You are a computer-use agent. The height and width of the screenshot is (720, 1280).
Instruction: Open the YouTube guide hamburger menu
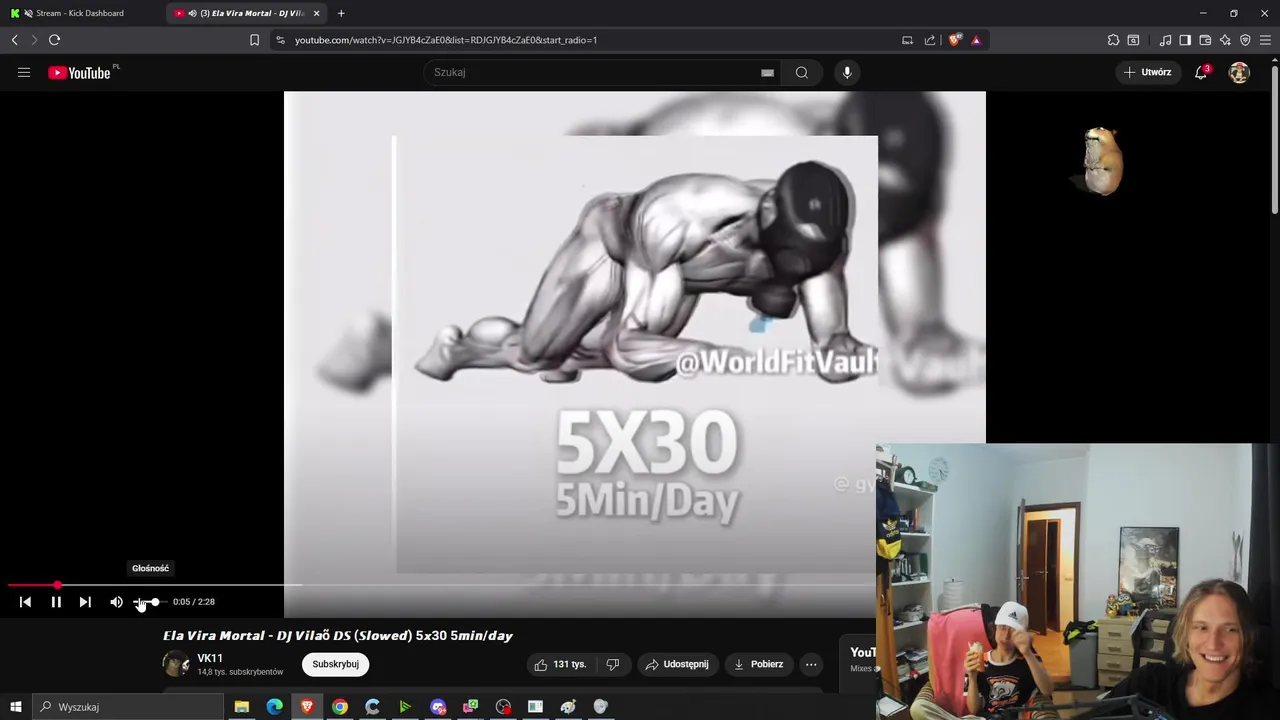[x=24, y=72]
